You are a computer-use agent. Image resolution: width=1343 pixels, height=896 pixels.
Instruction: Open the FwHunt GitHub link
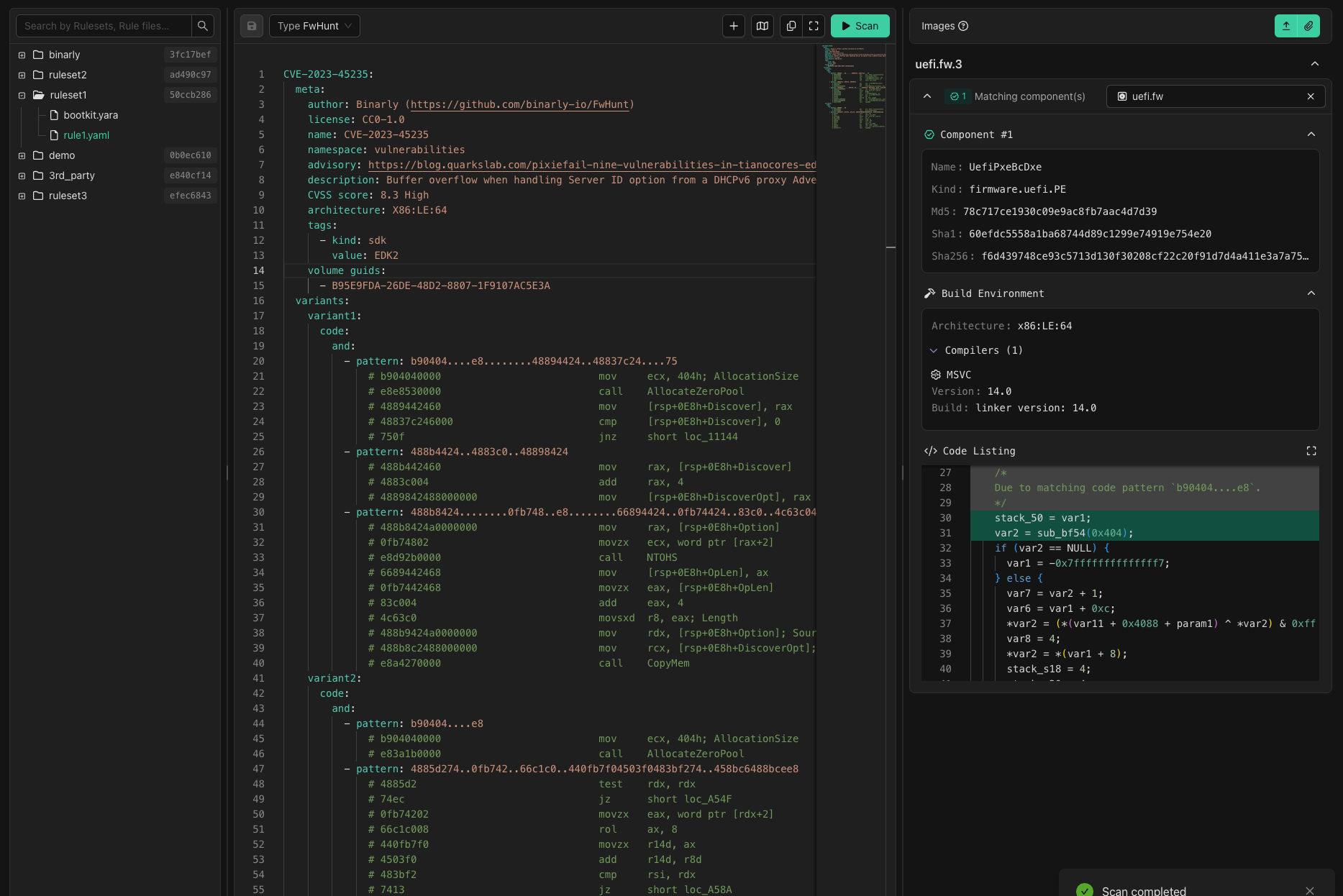519,104
